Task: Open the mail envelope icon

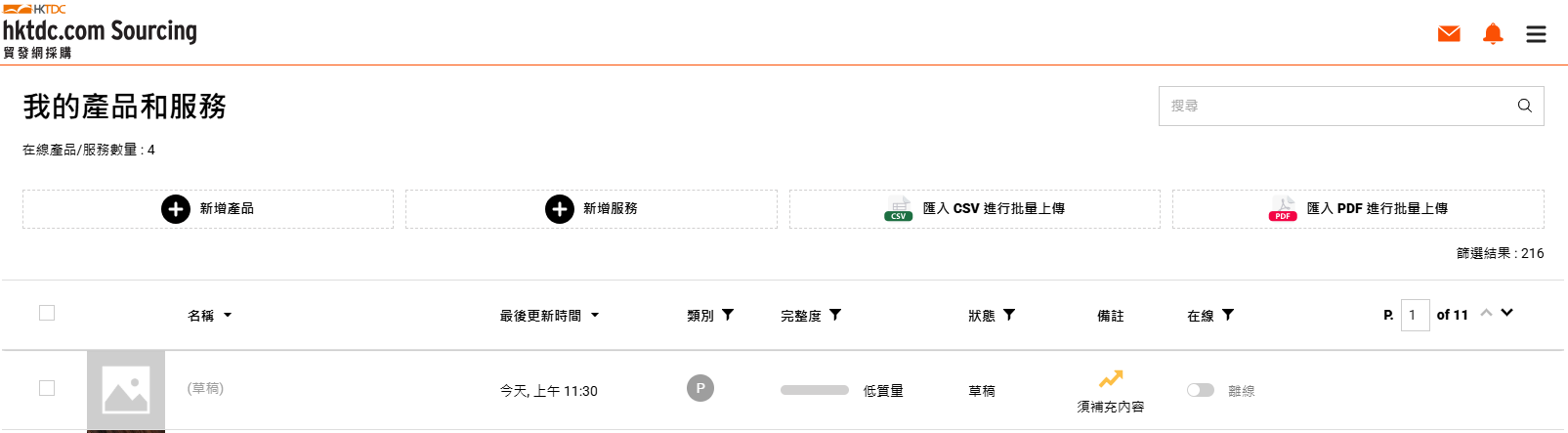Action: [1449, 34]
